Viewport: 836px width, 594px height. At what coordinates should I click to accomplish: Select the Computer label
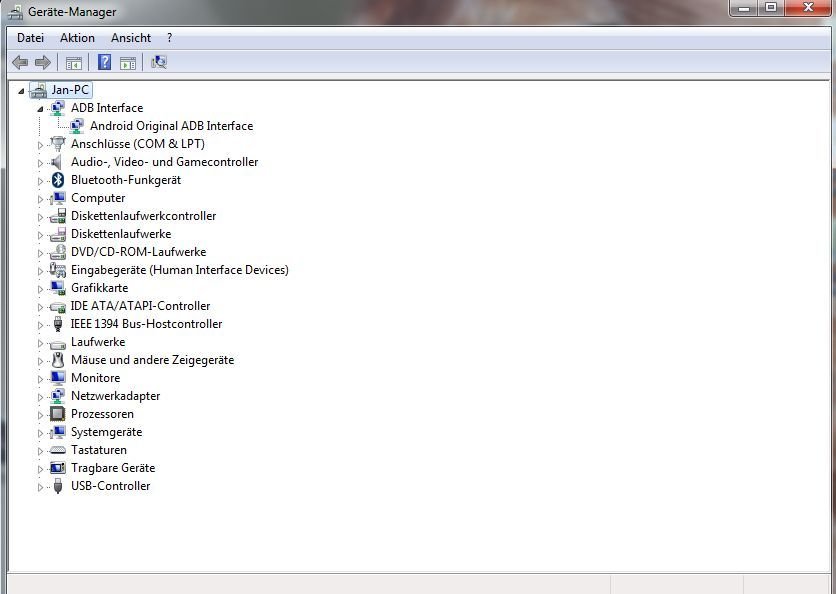98,198
